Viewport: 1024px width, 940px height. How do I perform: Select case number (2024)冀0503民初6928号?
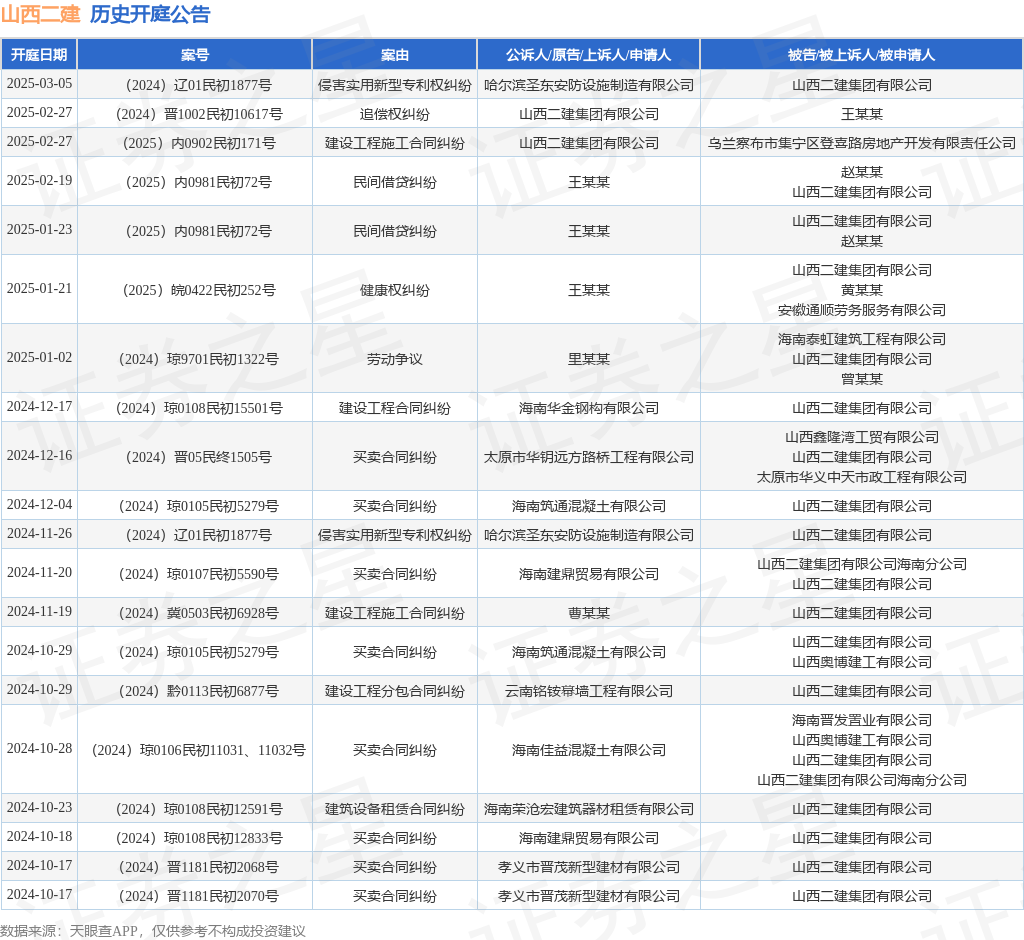[x=199, y=613]
